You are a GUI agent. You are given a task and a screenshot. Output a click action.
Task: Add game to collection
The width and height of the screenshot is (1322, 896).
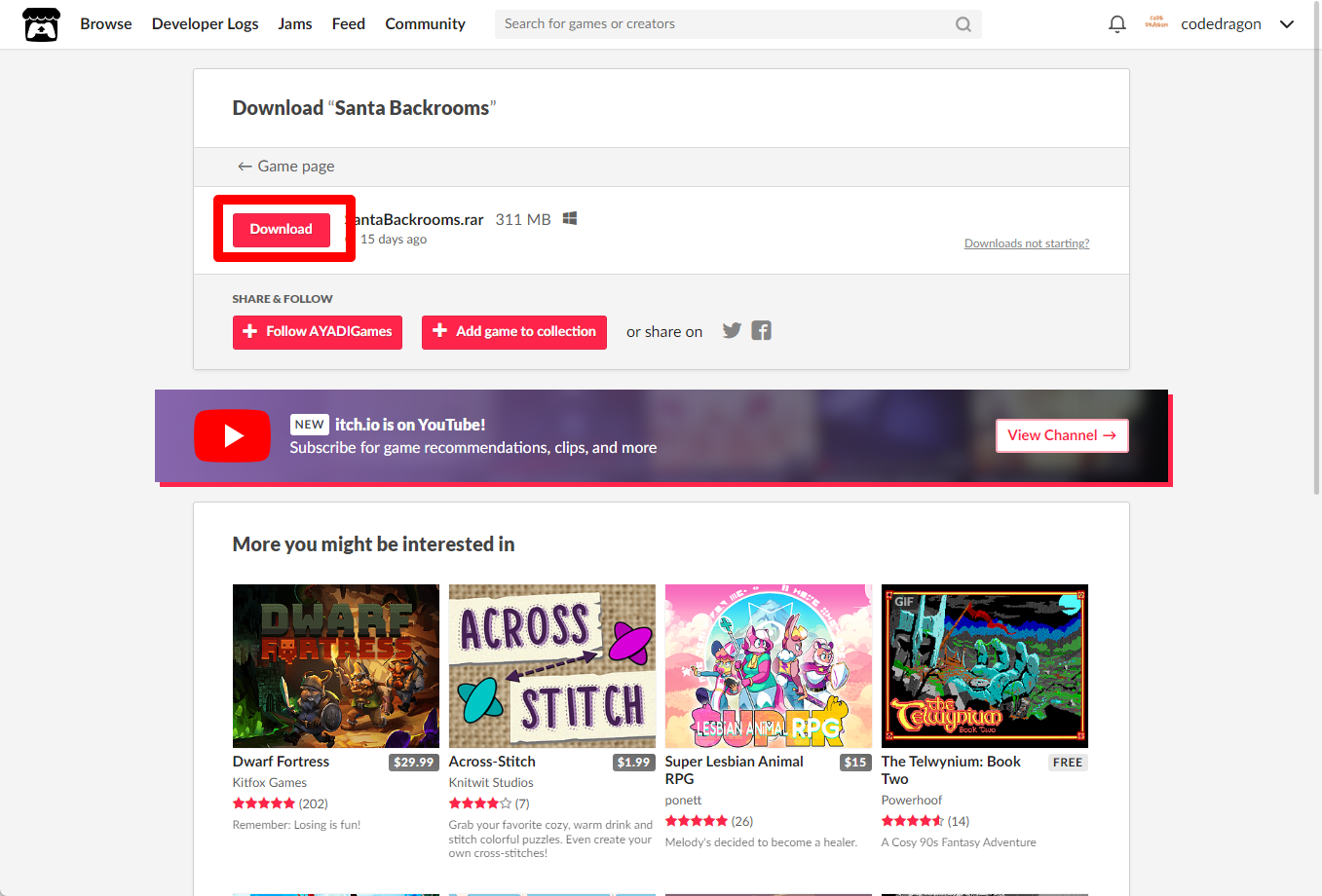tap(514, 332)
